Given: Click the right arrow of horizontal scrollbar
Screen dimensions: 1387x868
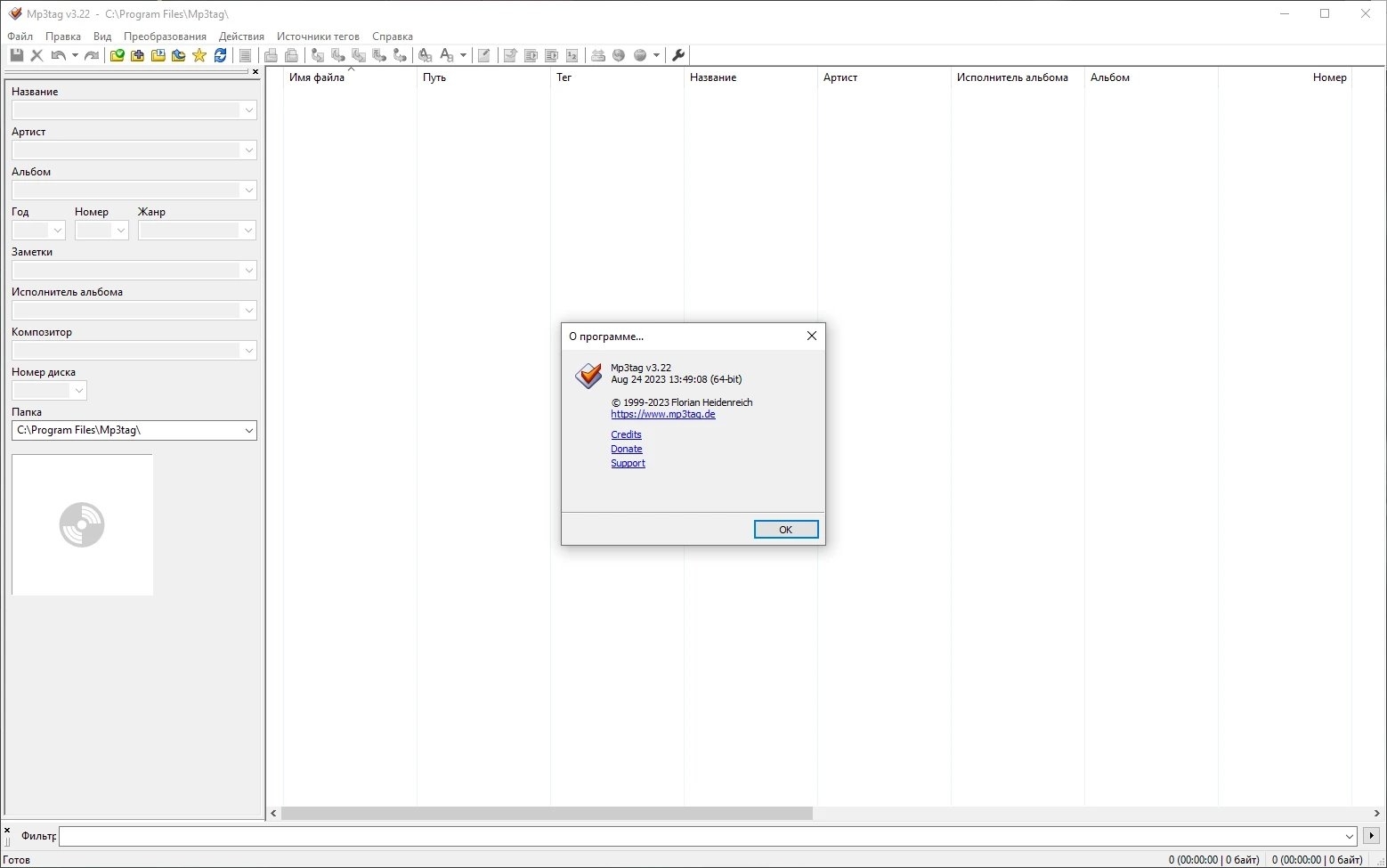Looking at the screenshot, I should (x=1377, y=813).
